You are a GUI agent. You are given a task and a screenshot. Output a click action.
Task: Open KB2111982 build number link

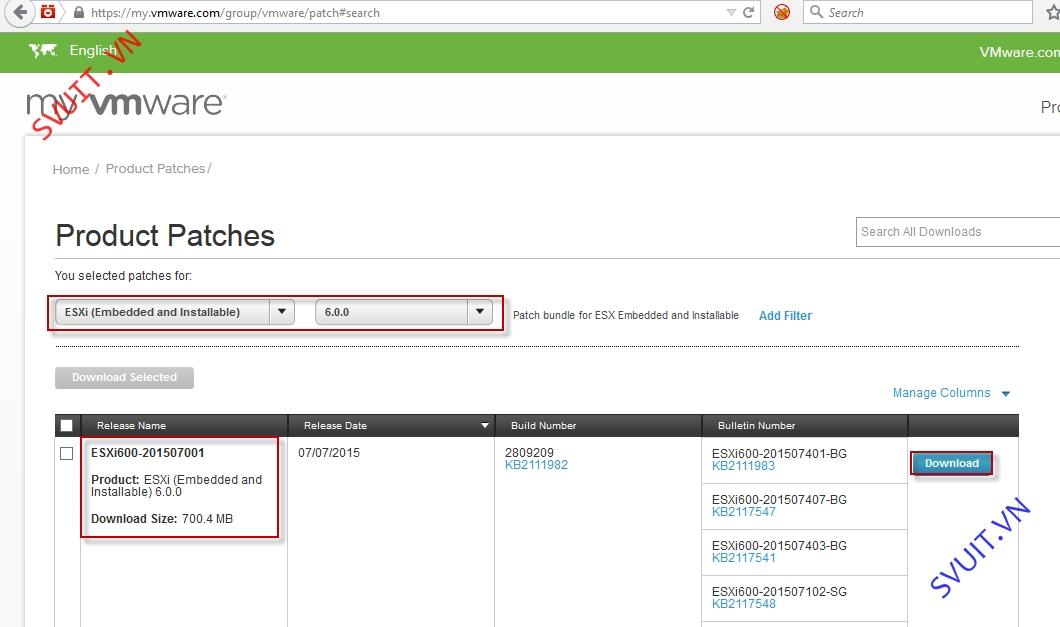pos(536,465)
